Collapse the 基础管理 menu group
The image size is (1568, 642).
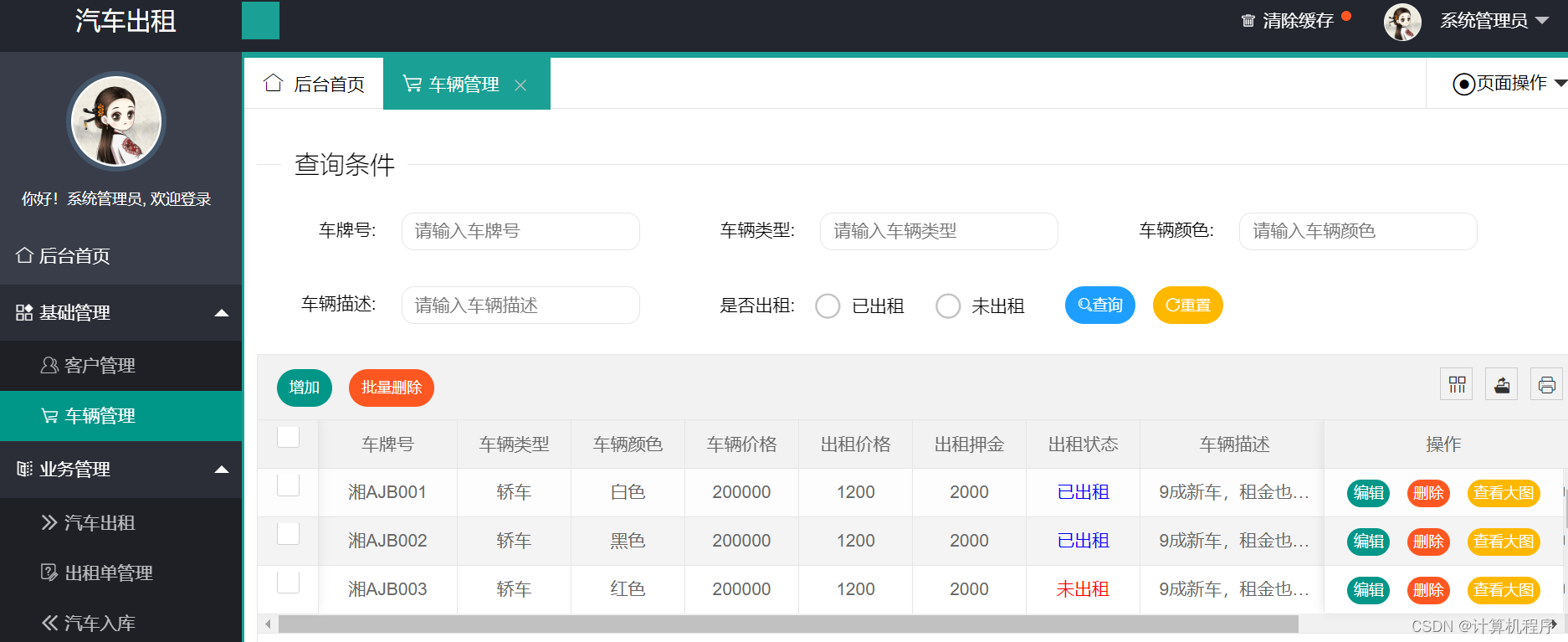click(x=120, y=312)
